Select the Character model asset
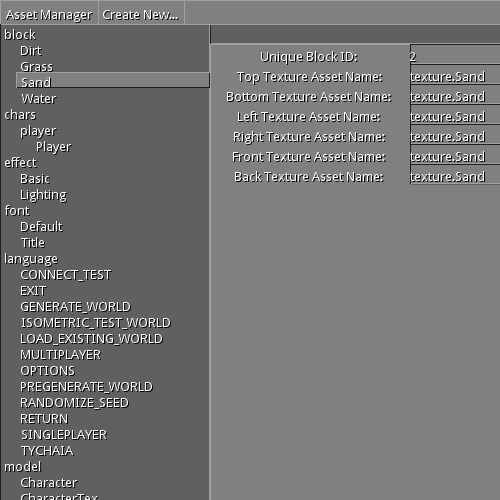 click(49, 483)
